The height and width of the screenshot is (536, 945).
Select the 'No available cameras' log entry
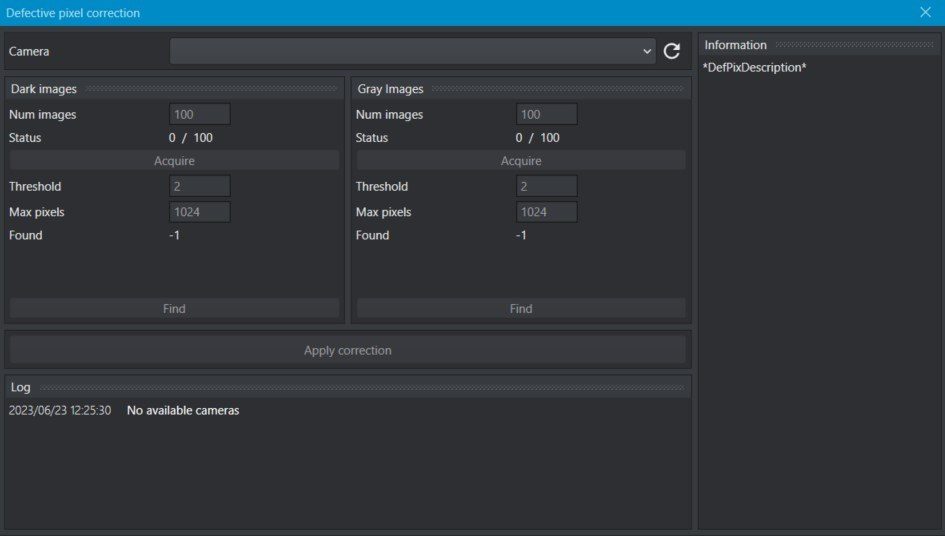[x=183, y=411]
